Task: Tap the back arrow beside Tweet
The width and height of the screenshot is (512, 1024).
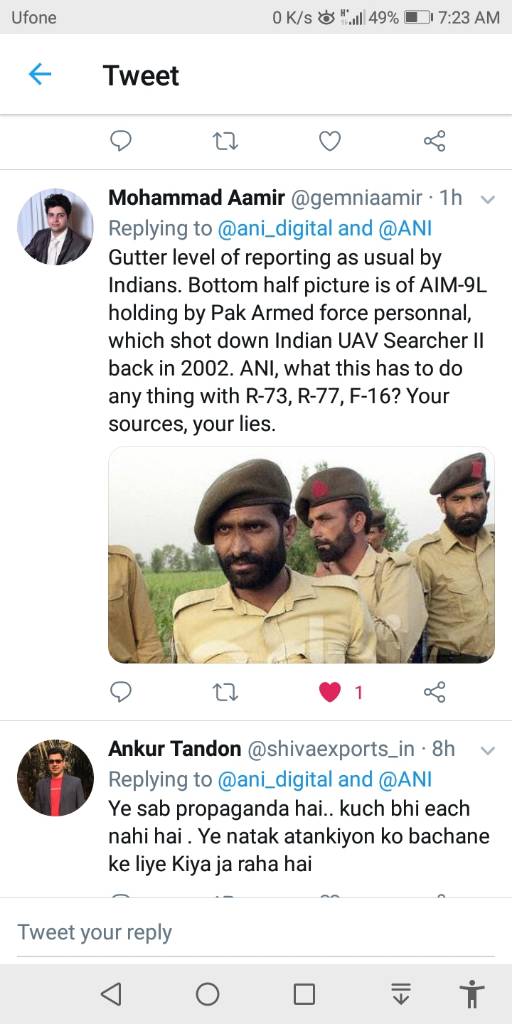Action: pos(40,75)
